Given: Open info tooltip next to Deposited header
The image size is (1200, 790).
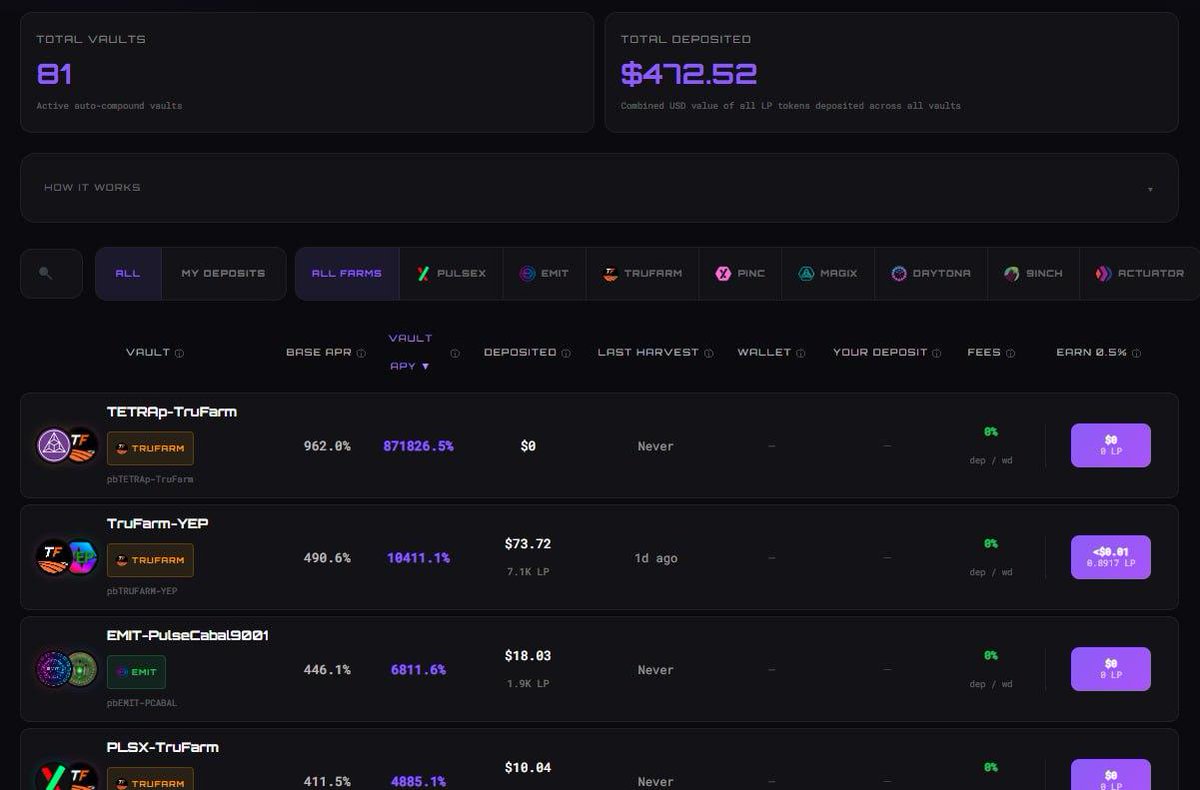Looking at the screenshot, I should pos(566,353).
